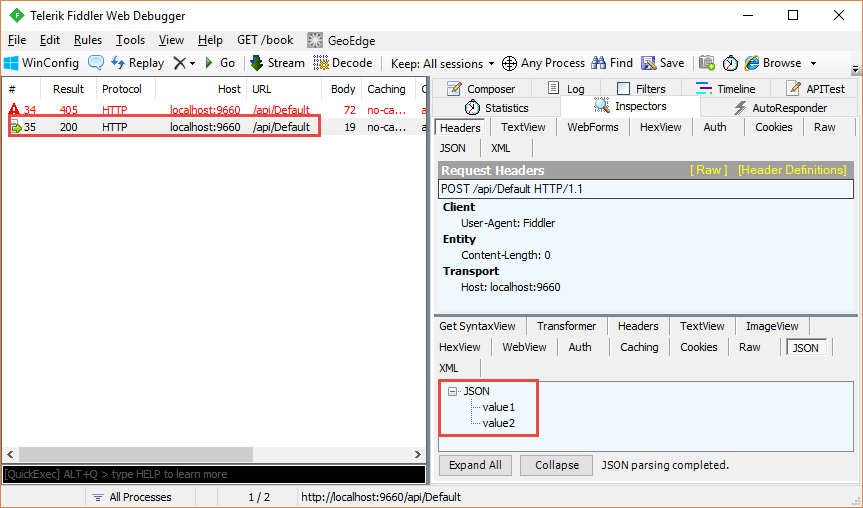Switch to the Statistics tab
Viewport: 863px width, 508px height.
click(496, 108)
